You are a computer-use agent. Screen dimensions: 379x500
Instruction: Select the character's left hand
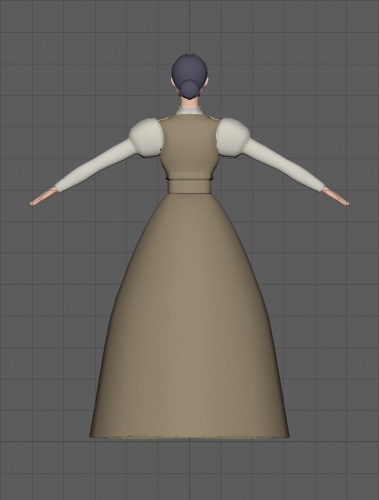coord(43,197)
